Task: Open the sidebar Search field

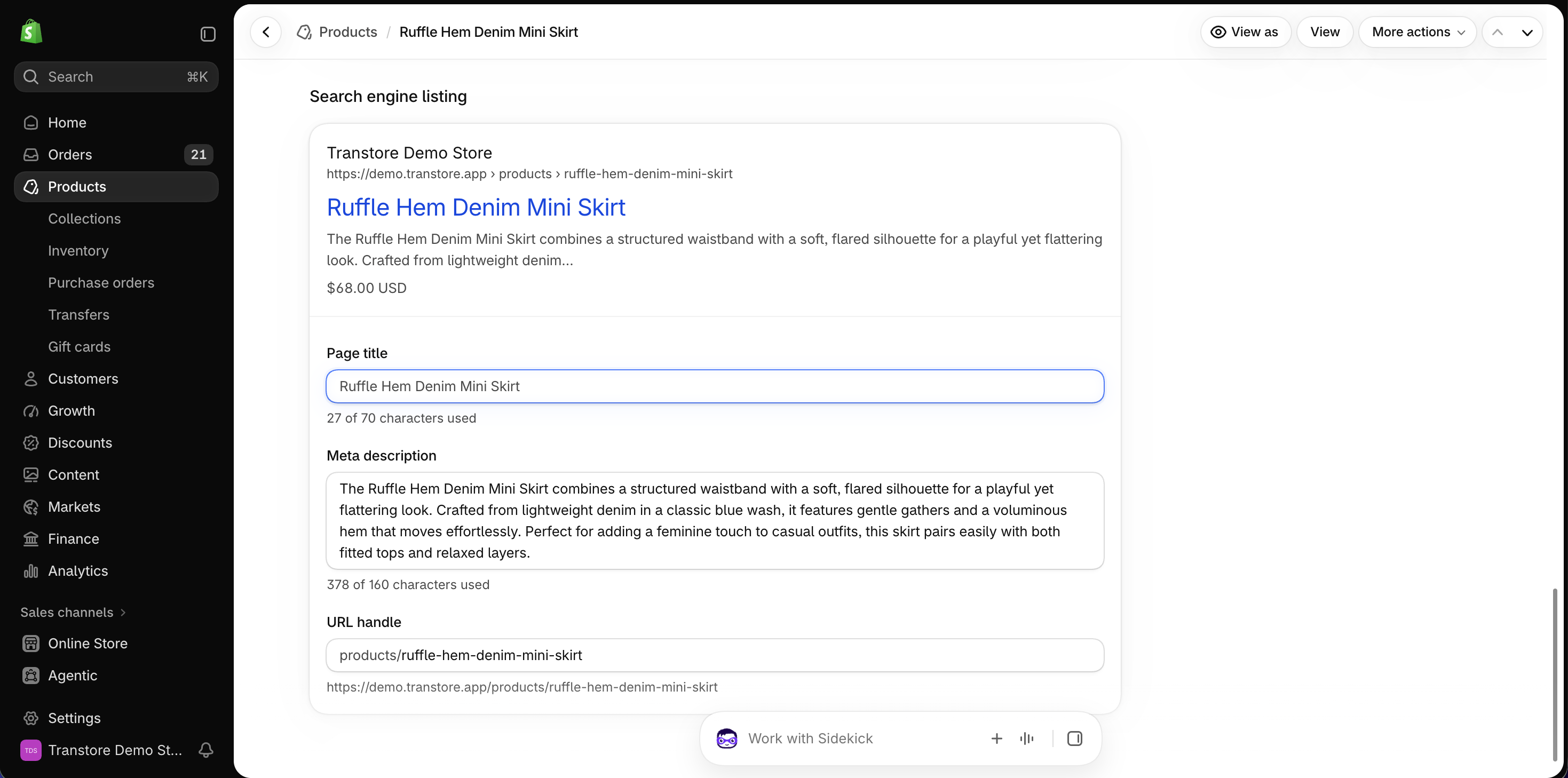Action: [x=116, y=77]
